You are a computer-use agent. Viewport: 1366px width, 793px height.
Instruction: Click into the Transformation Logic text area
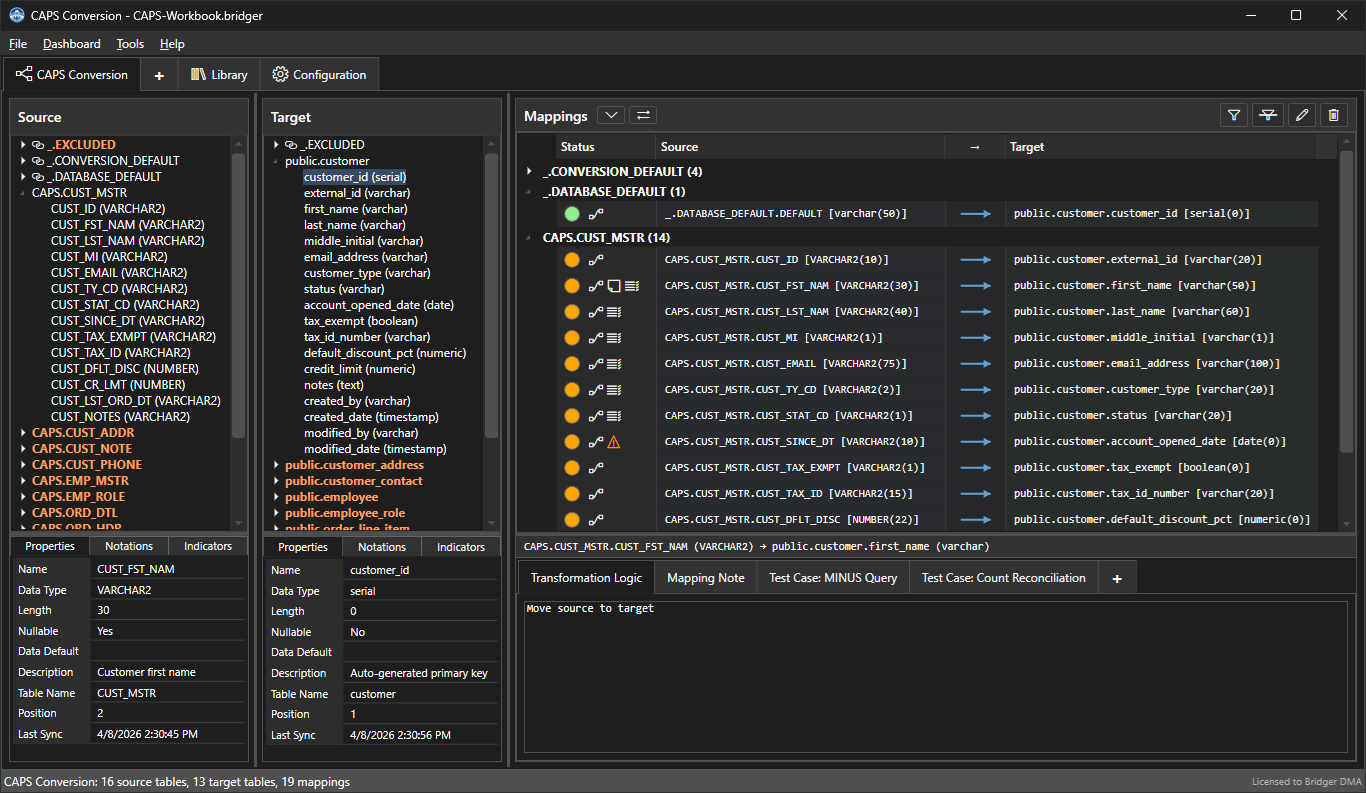(x=935, y=676)
